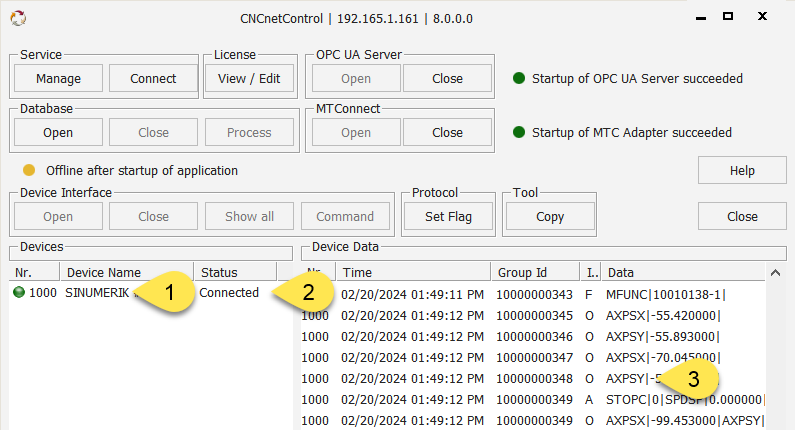The image size is (795, 430).
Task: Click the Group Id column header
Action: click(536, 272)
